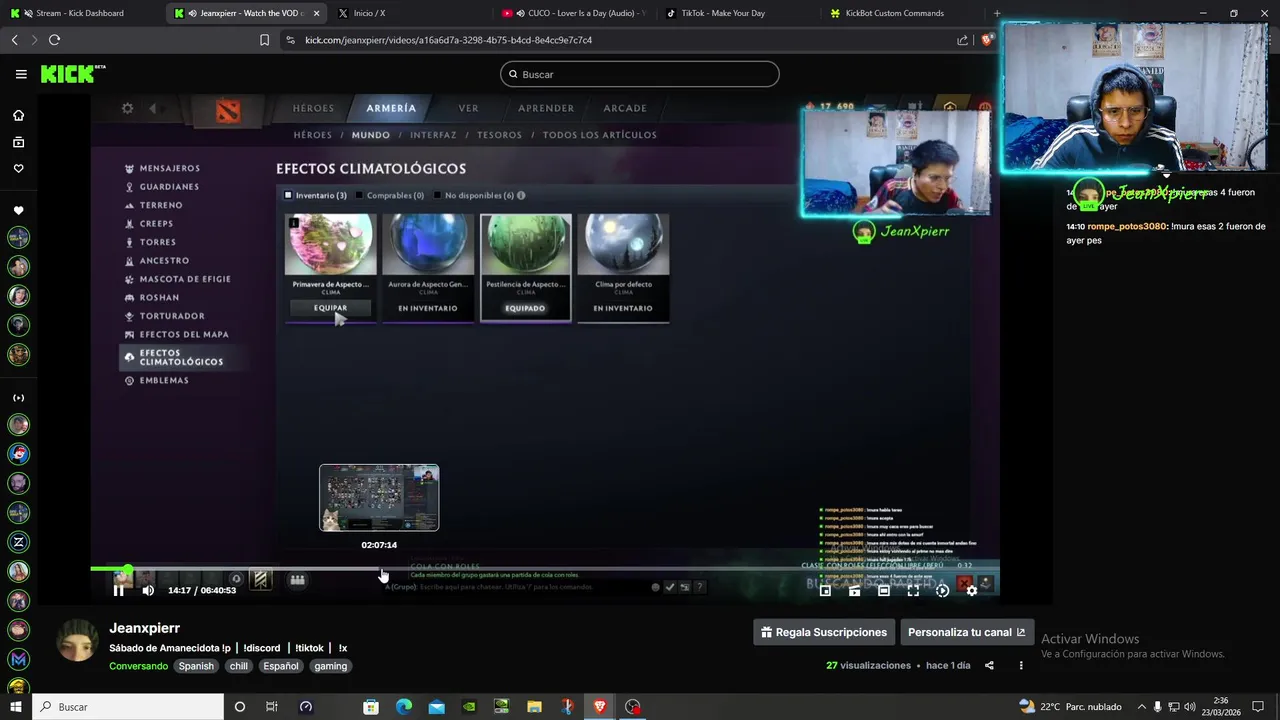
Task: Click Personaliza tu canal button
Action: pyautogui.click(x=967, y=632)
